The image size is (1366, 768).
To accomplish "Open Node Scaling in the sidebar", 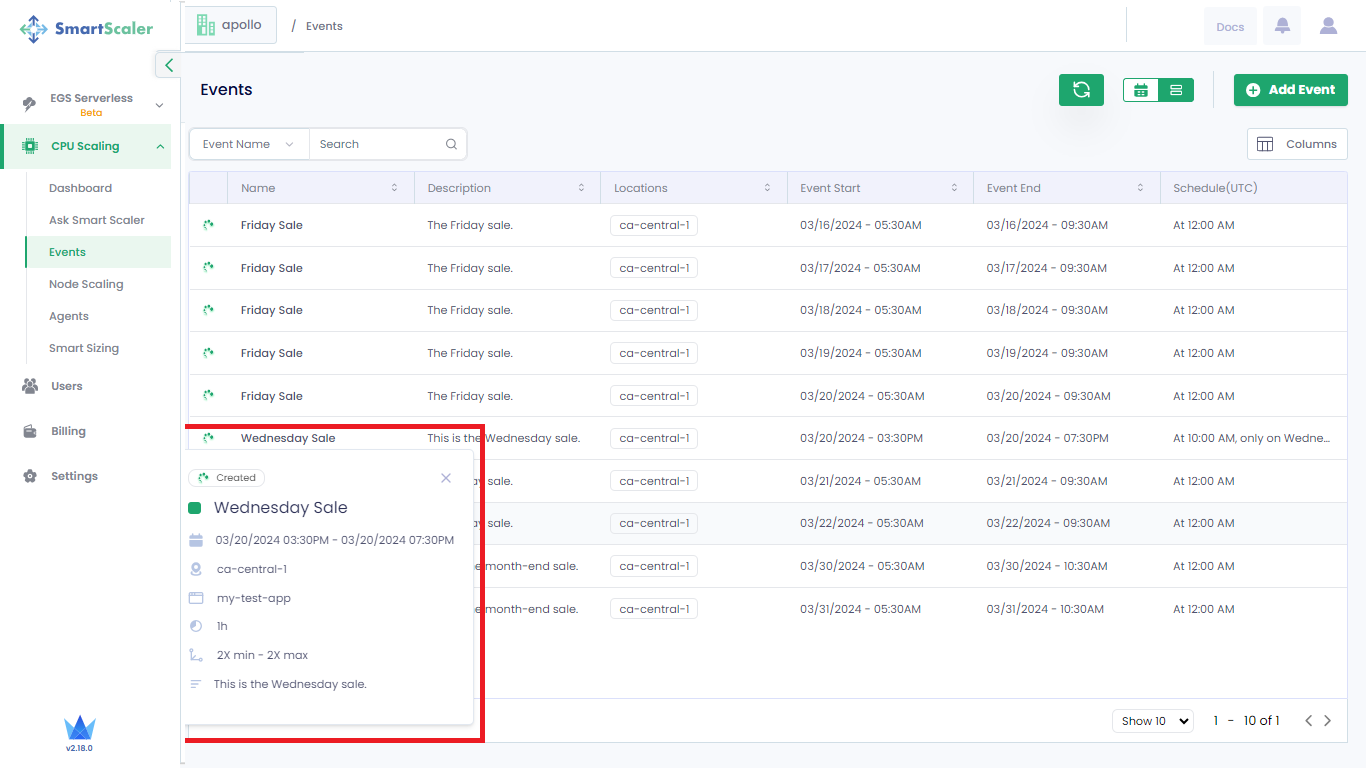I will [86, 284].
